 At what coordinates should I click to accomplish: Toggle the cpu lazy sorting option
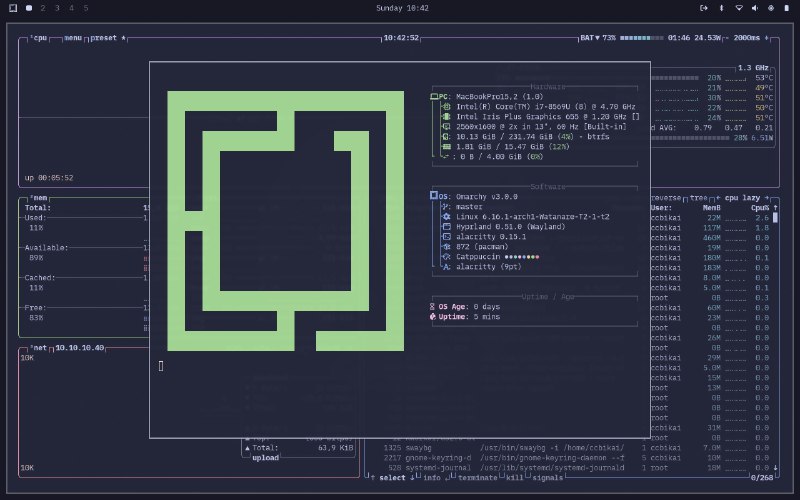745,198
